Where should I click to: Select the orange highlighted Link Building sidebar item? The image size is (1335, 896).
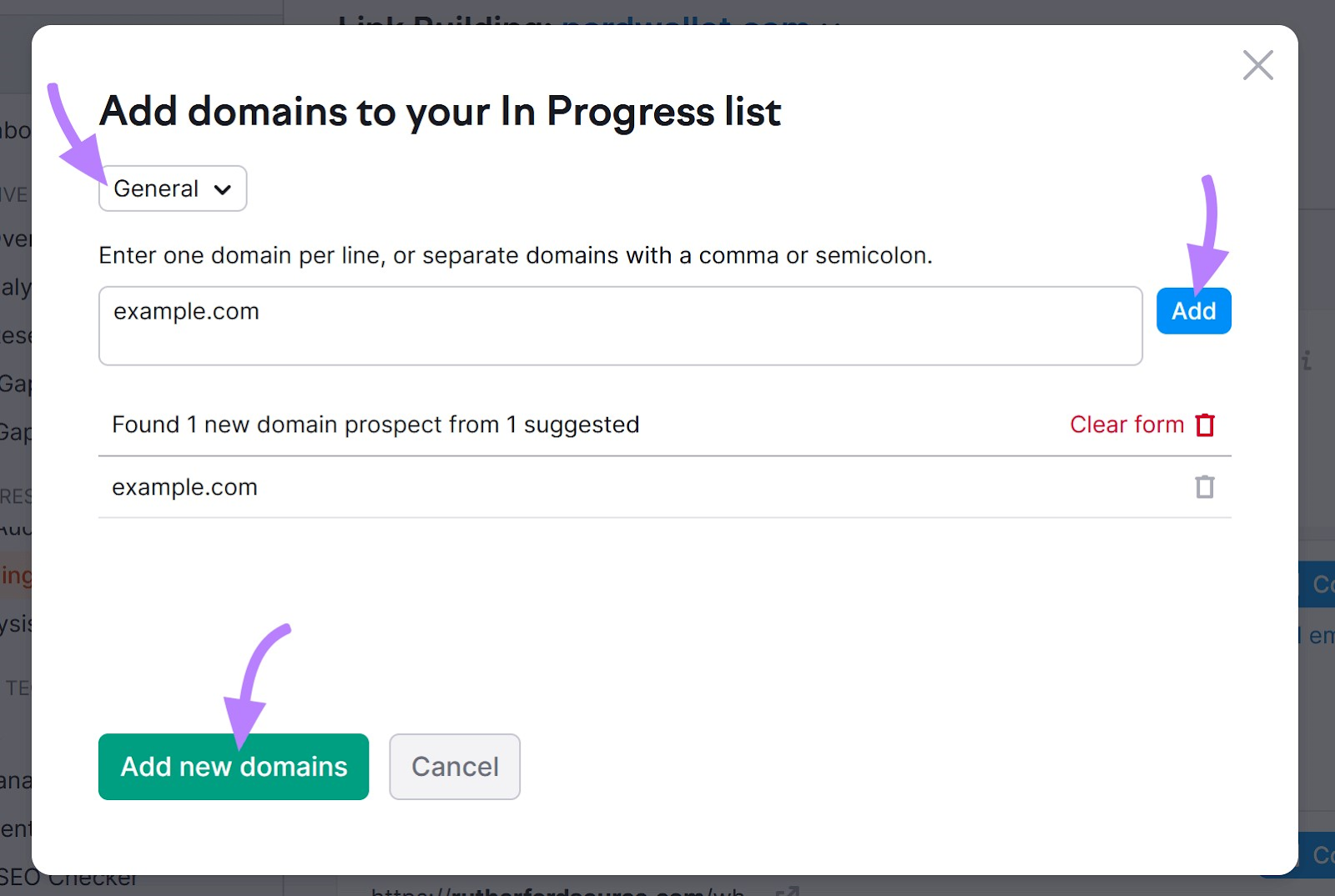15,576
